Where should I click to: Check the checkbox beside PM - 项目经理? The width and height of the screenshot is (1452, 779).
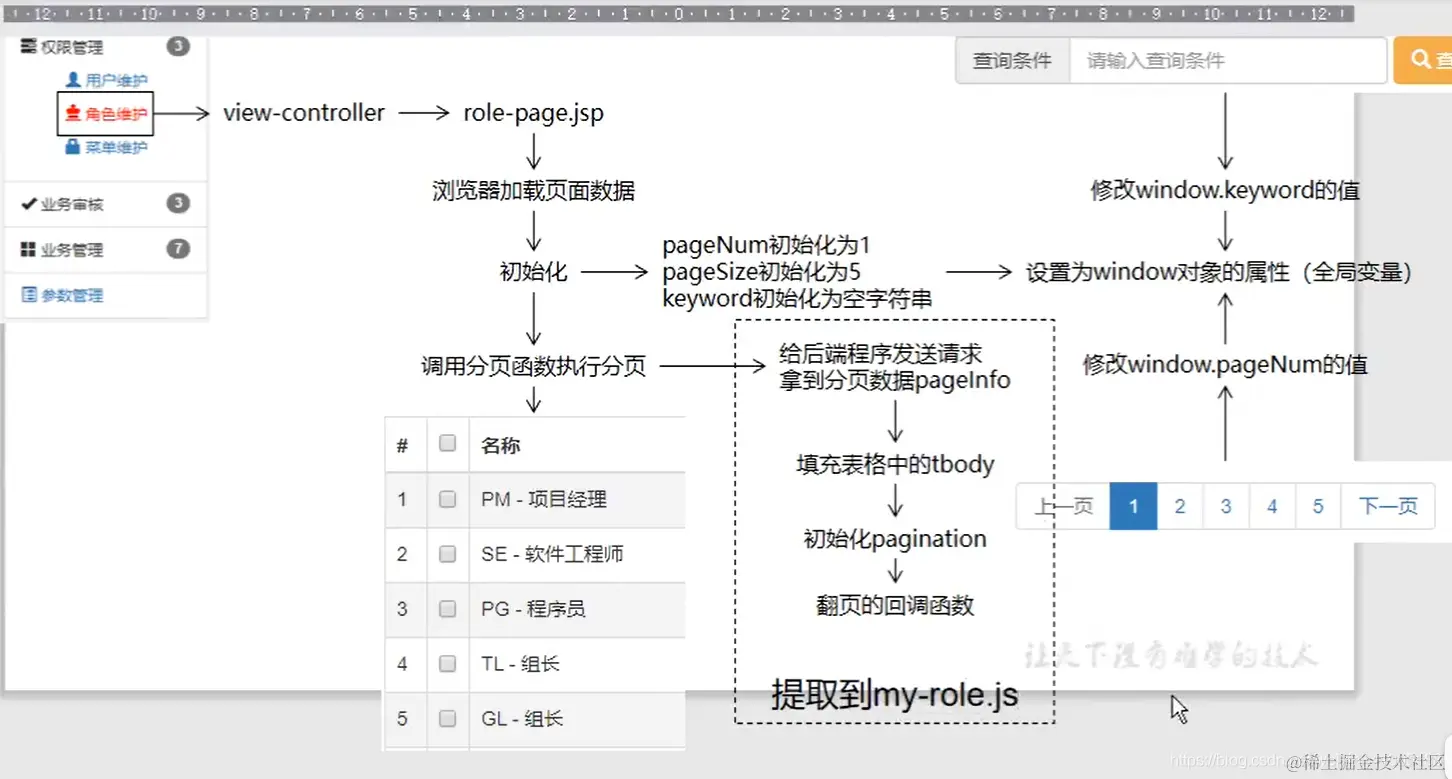(447, 500)
